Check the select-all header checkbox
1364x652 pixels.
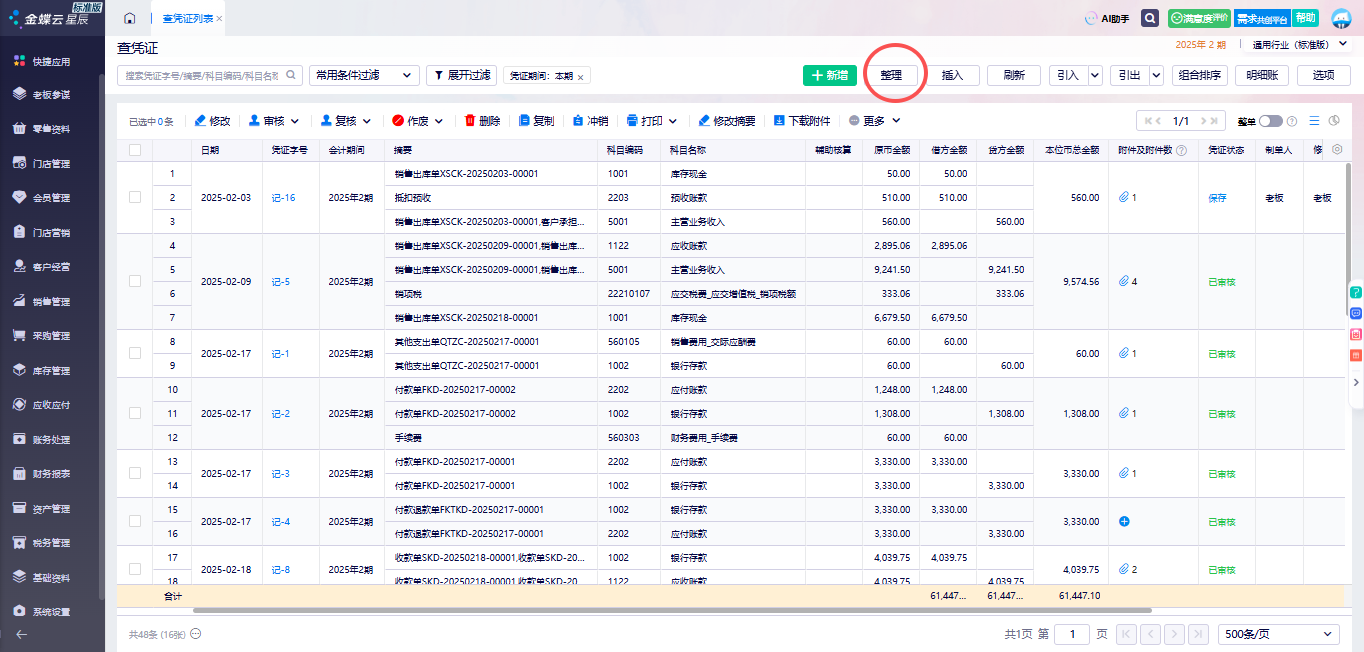[x=135, y=150]
